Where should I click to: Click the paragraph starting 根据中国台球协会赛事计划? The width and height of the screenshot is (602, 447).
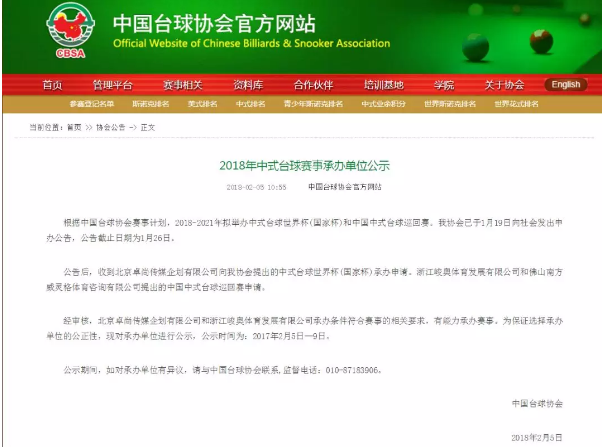pos(304,230)
